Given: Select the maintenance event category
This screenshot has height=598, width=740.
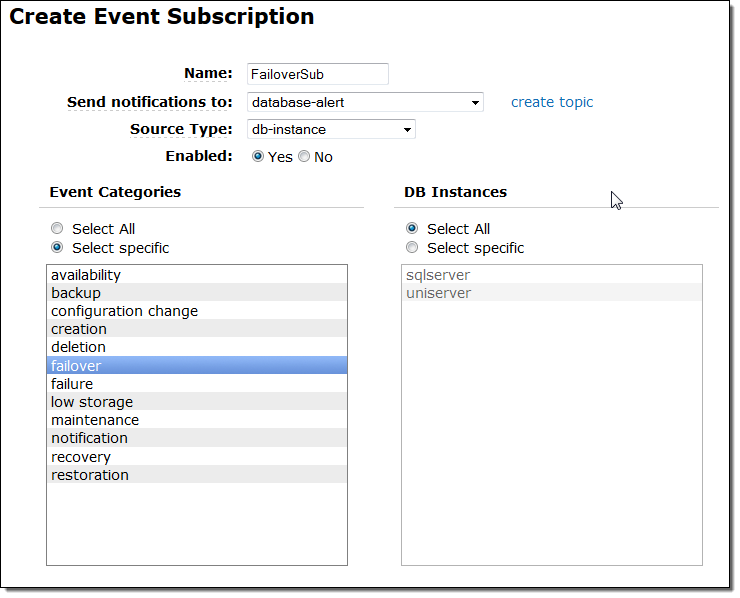Looking at the screenshot, I should pyautogui.click(x=95, y=420).
